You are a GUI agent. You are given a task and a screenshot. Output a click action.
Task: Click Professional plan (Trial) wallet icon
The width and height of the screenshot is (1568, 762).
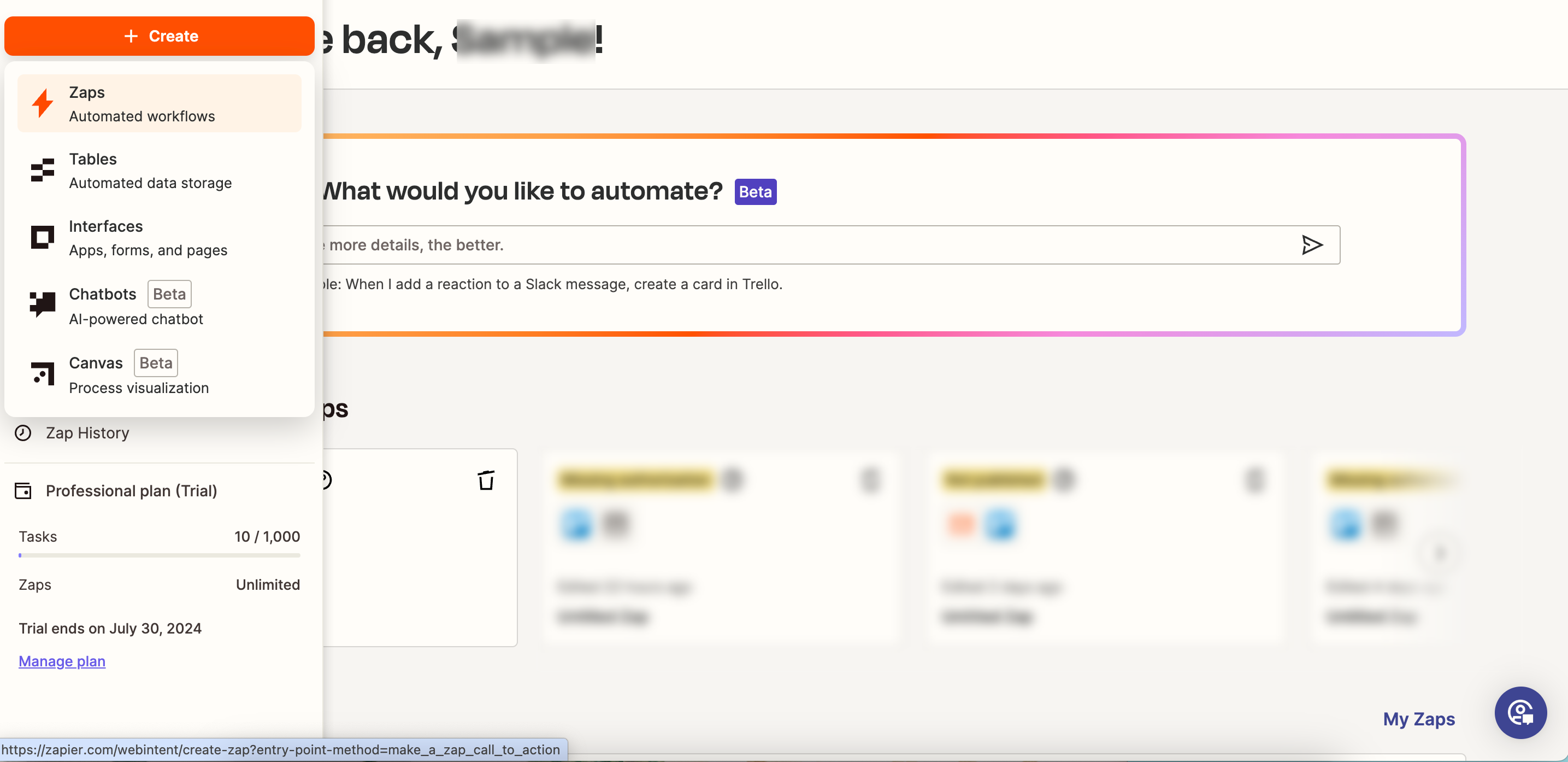[x=23, y=491]
